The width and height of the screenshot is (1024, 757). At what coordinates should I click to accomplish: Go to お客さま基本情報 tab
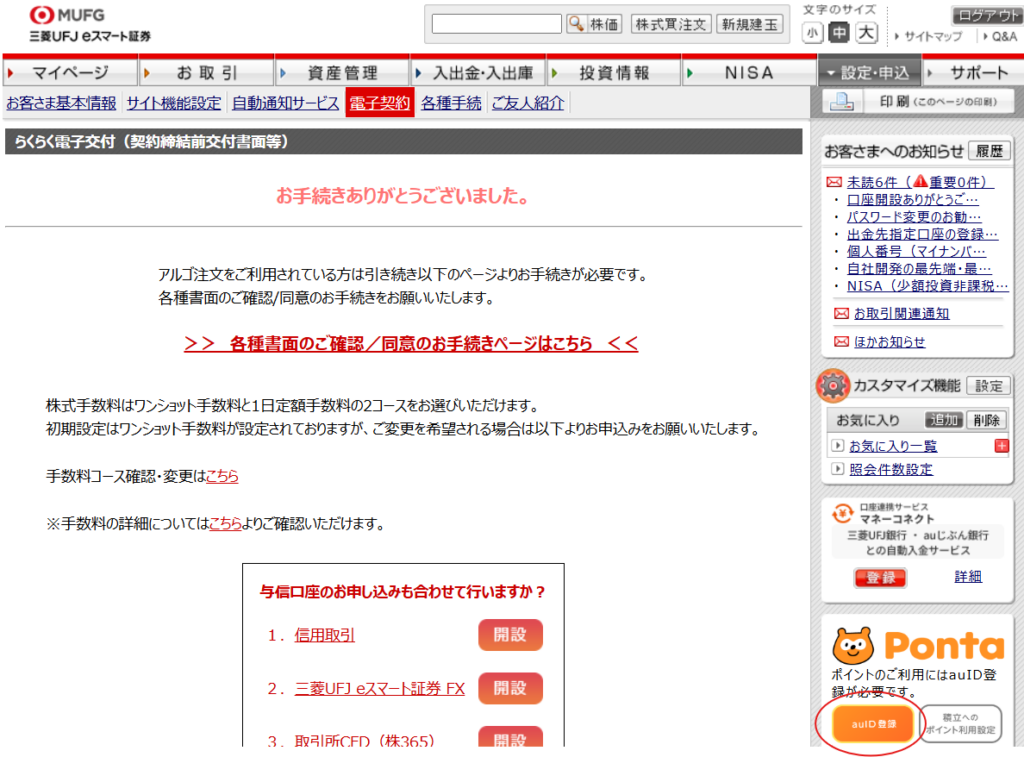[x=61, y=103]
